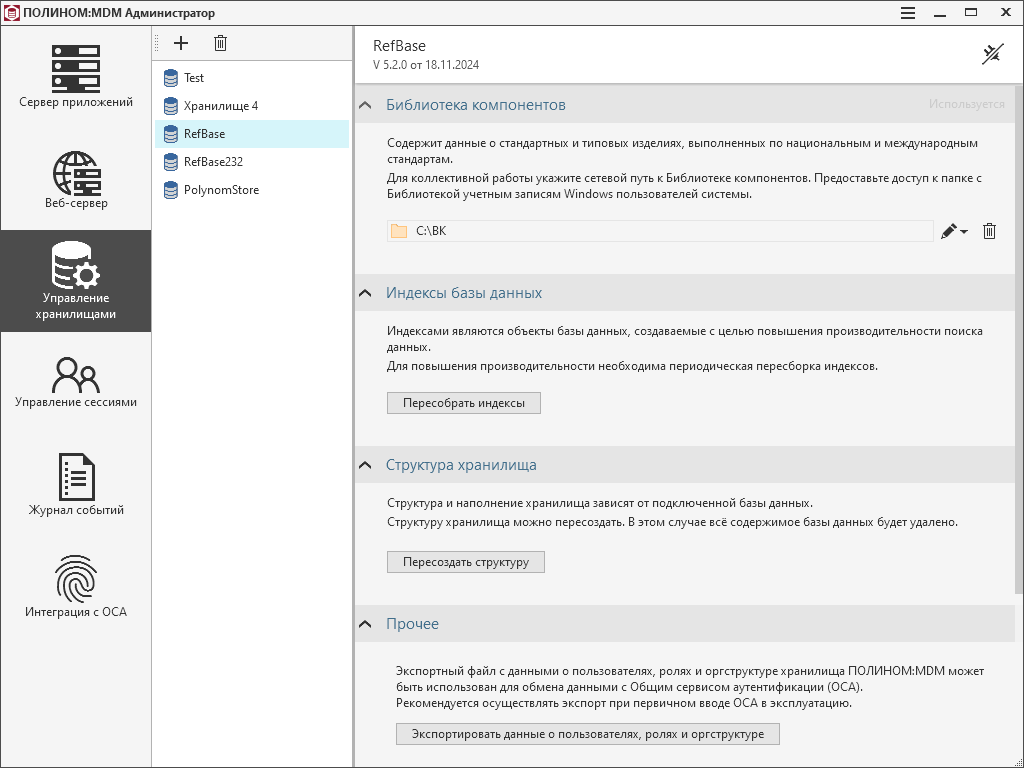Open the hamburger menu in title bar
The image size is (1024, 768).
(908, 13)
